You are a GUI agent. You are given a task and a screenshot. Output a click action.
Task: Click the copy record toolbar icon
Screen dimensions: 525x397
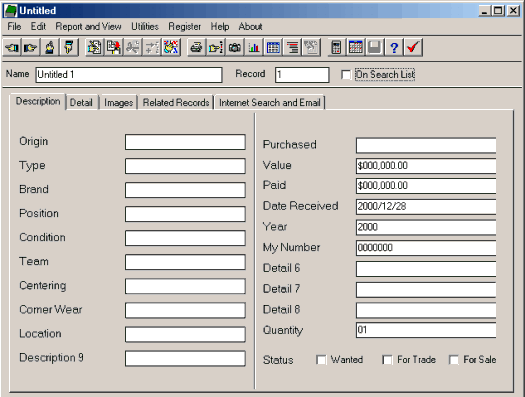click(95, 48)
